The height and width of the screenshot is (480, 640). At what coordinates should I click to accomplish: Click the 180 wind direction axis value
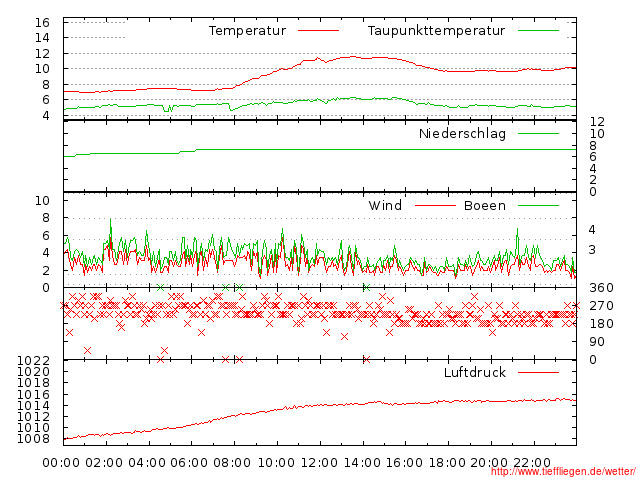pyautogui.click(x=601, y=324)
